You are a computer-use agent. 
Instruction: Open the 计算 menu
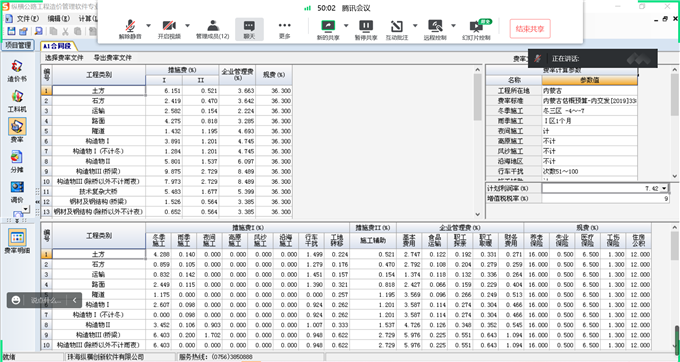point(87,19)
